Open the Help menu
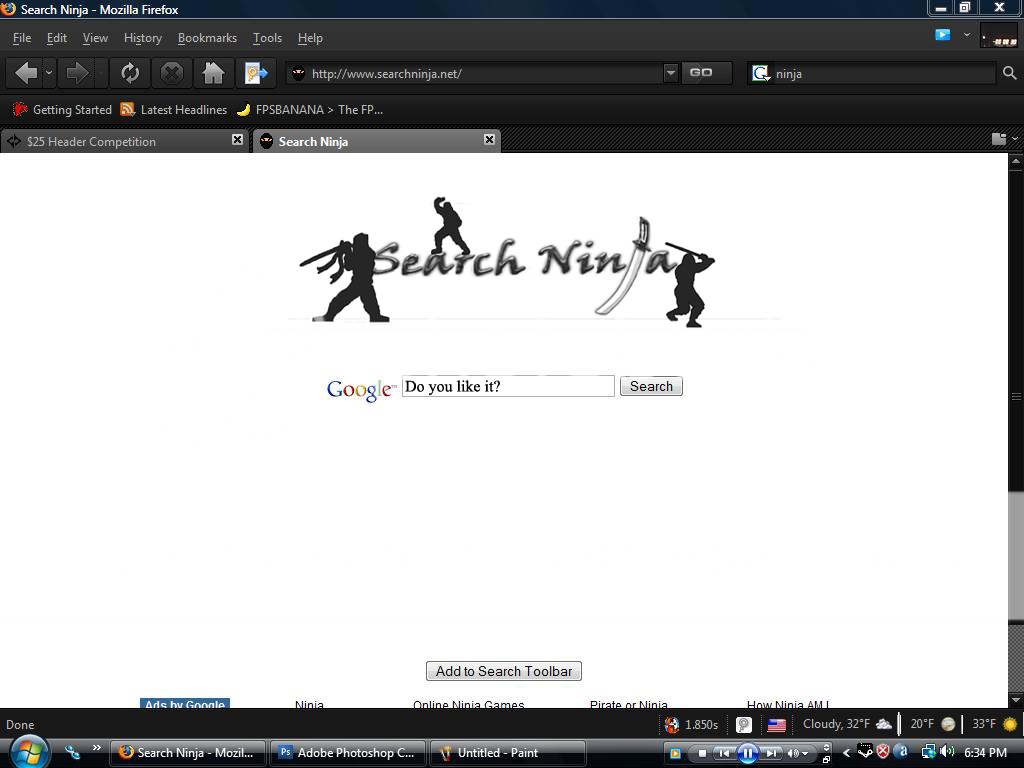This screenshot has height=768, width=1024. point(310,38)
